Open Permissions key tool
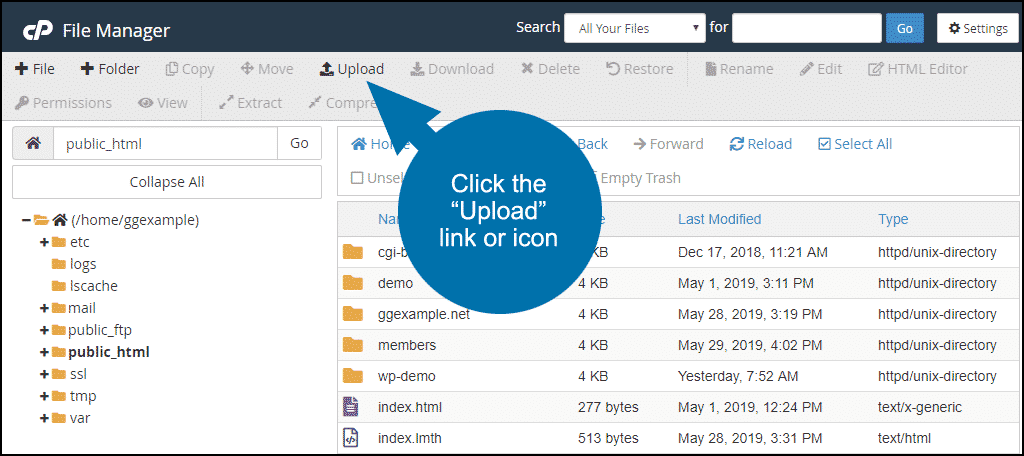The image size is (1024, 456). (x=63, y=103)
